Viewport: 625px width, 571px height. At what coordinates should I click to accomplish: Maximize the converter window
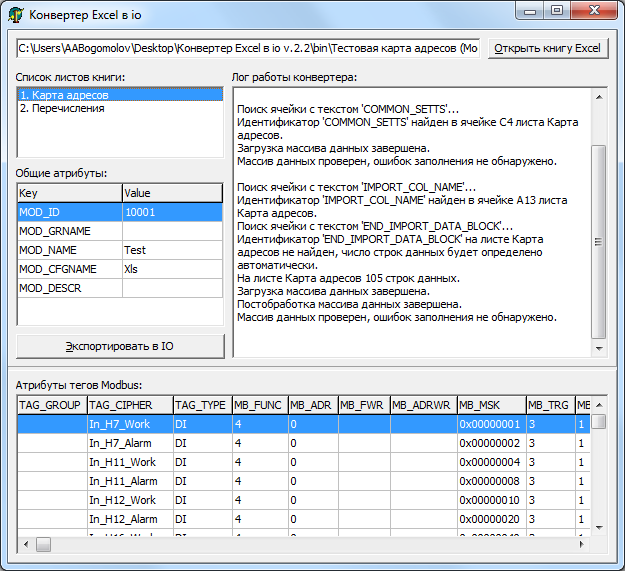point(556,11)
